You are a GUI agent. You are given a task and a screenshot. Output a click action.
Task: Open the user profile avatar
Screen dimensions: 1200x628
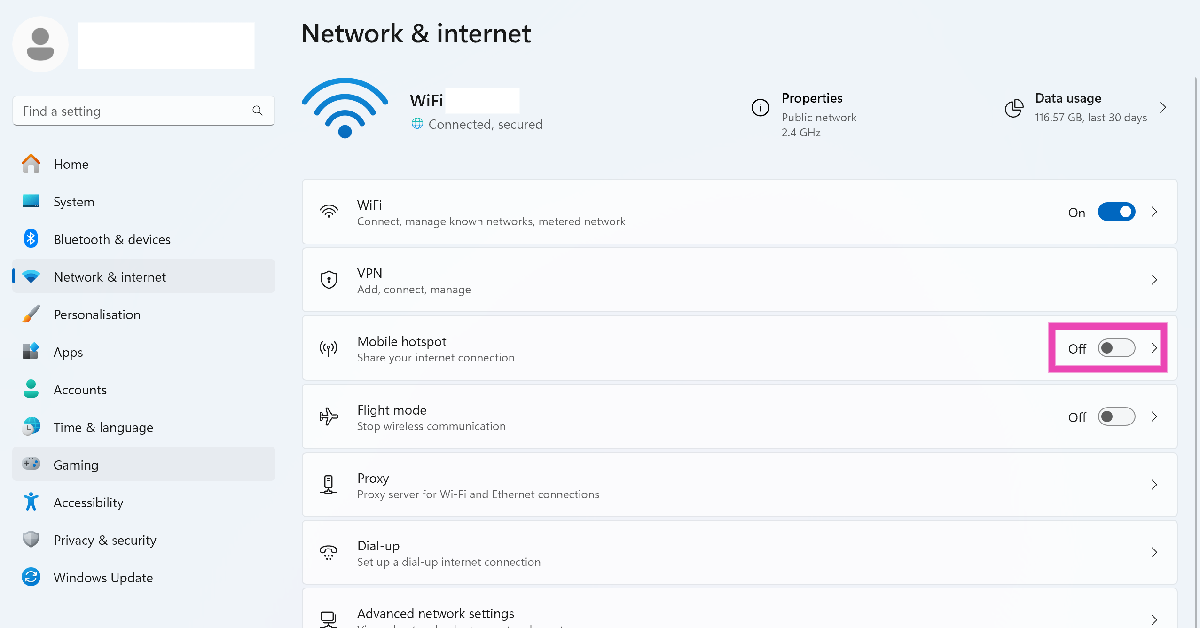41,43
